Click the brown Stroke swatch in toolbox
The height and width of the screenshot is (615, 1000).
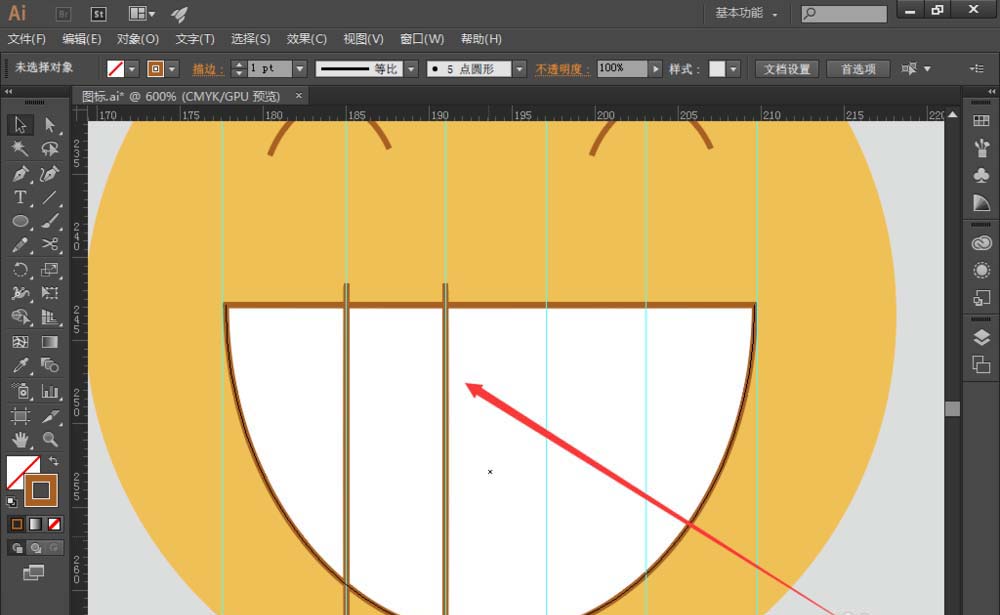[41, 491]
